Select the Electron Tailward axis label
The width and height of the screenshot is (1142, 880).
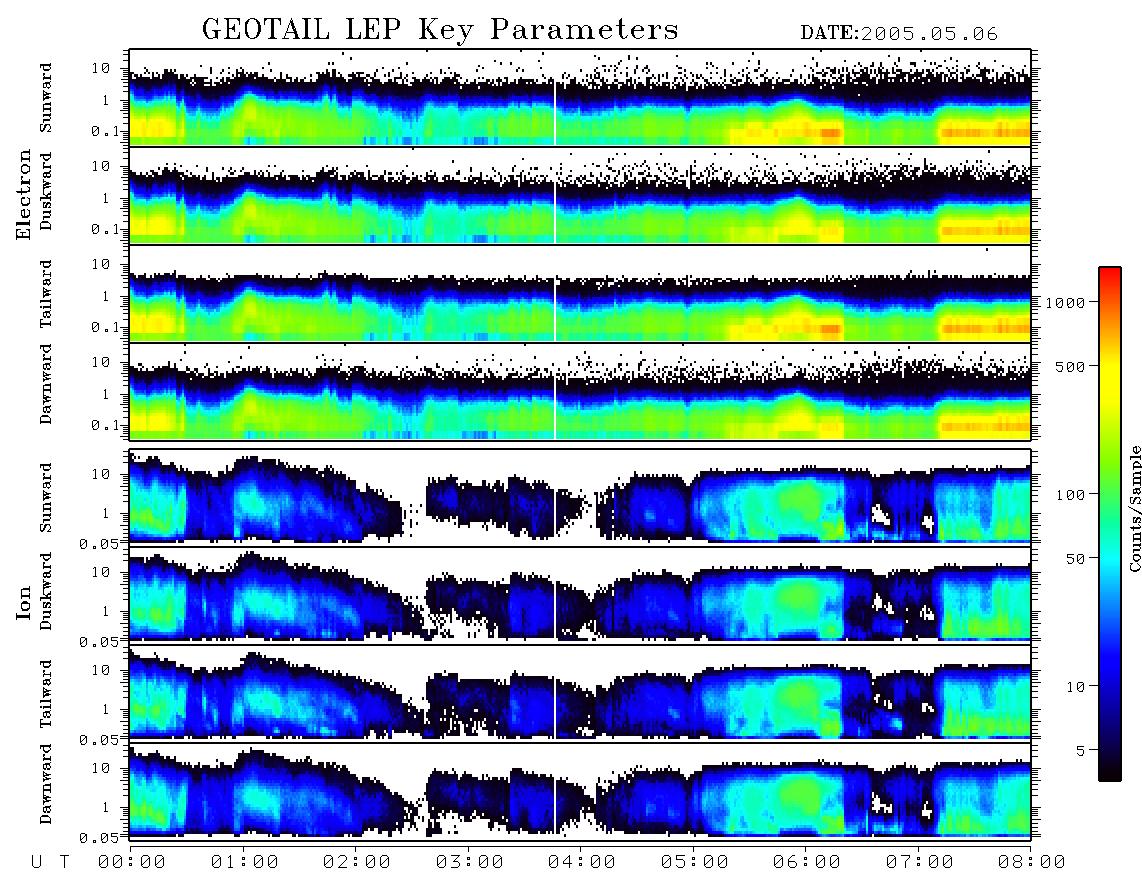(x=46, y=294)
